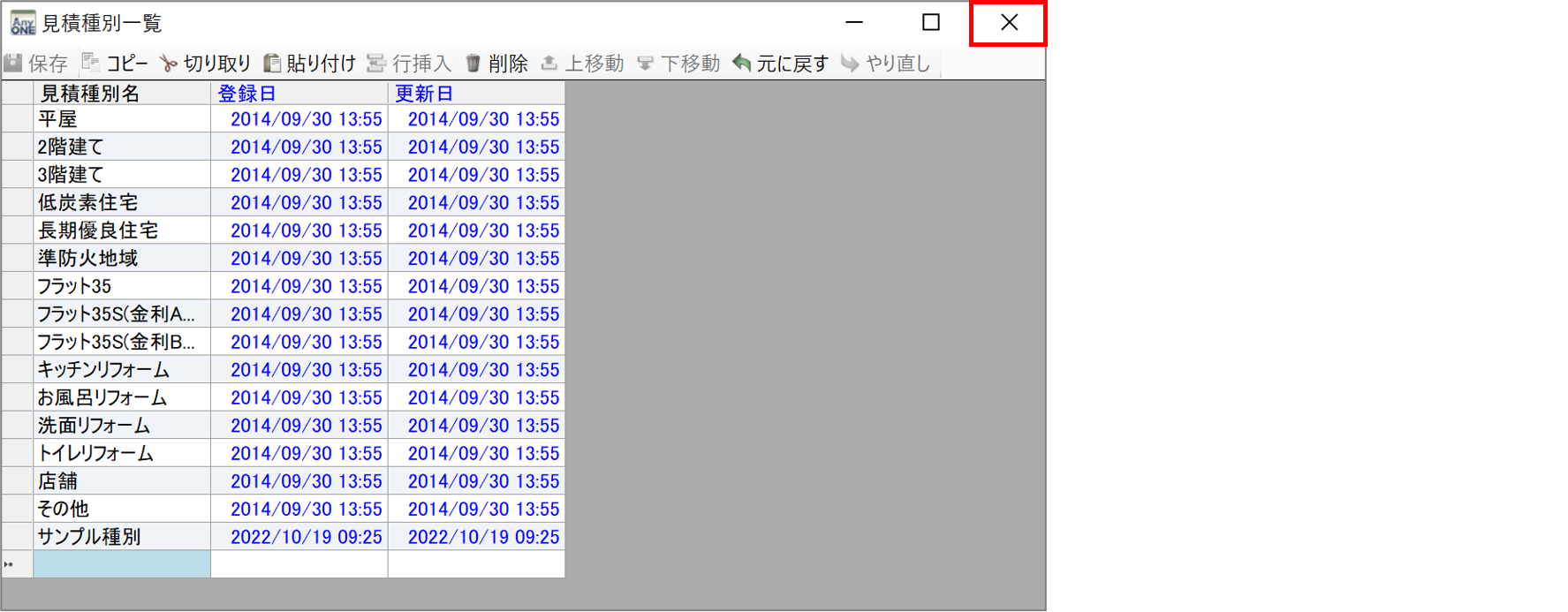Click the Insert Row (行挿入) icon
1568x612 pixels.
pyautogui.click(x=377, y=64)
